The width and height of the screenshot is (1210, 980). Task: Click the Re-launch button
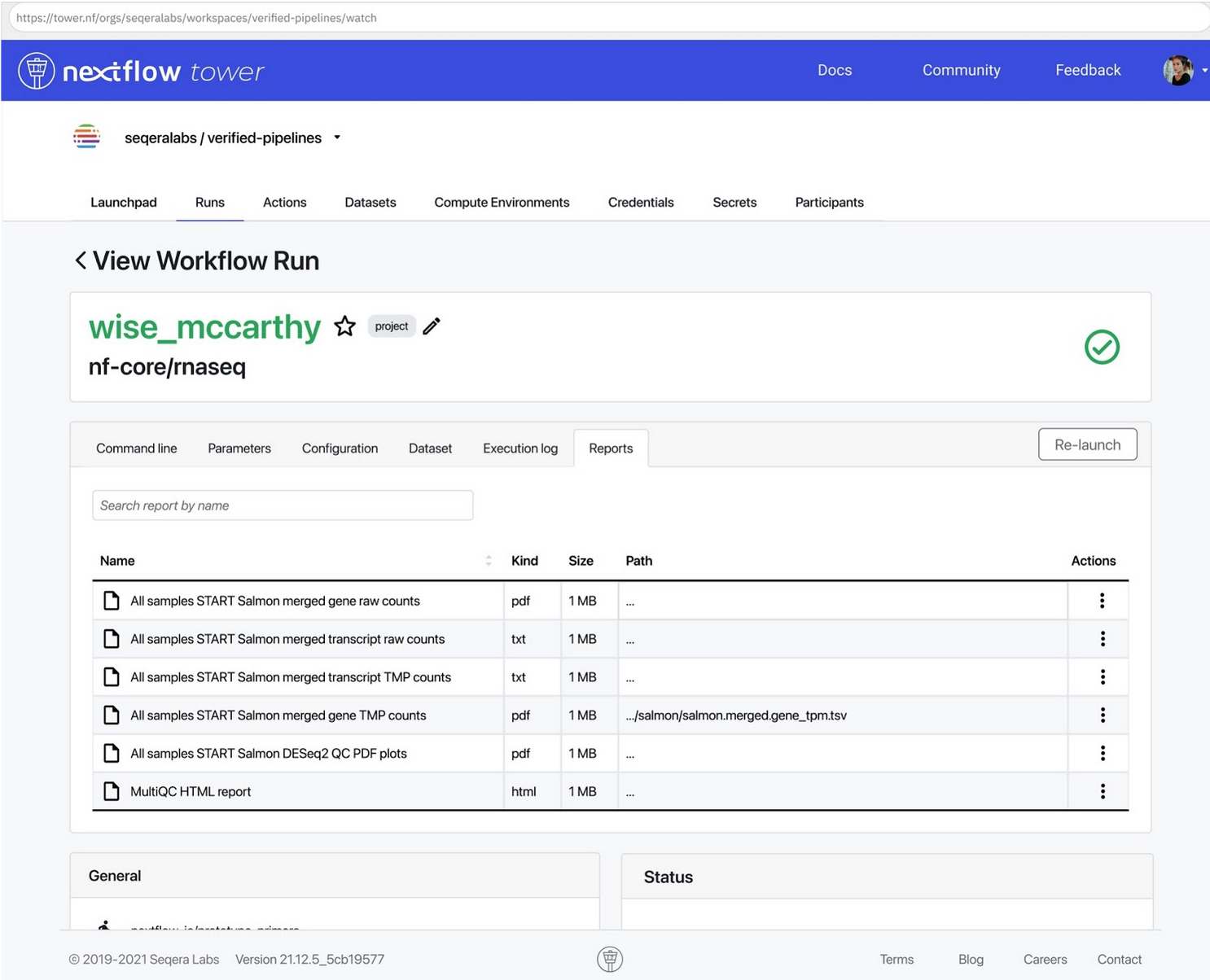pos(1088,444)
